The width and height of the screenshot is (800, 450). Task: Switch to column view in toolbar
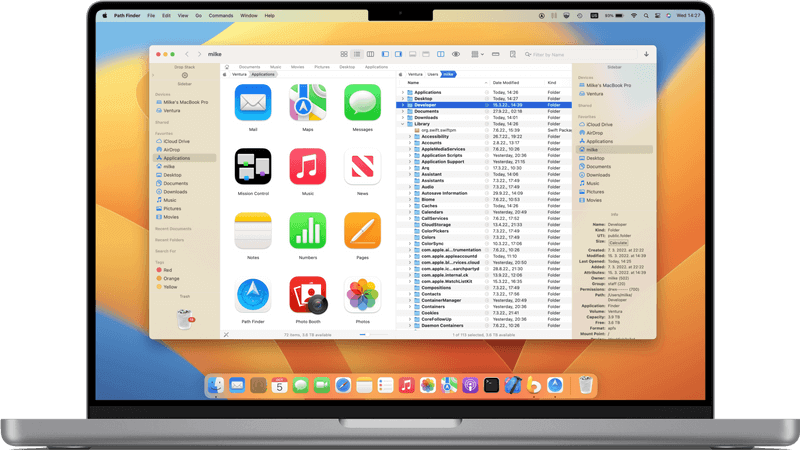coord(370,54)
